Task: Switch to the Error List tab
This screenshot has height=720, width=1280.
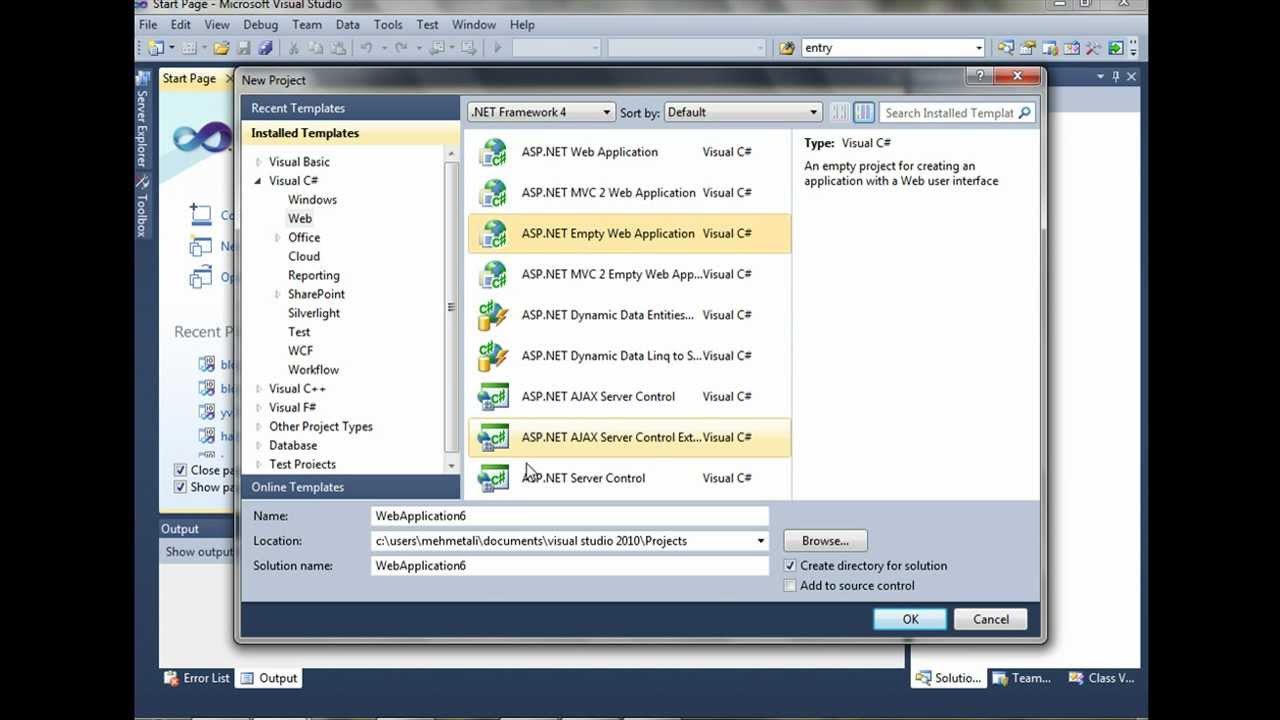Action: [x=198, y=678]
